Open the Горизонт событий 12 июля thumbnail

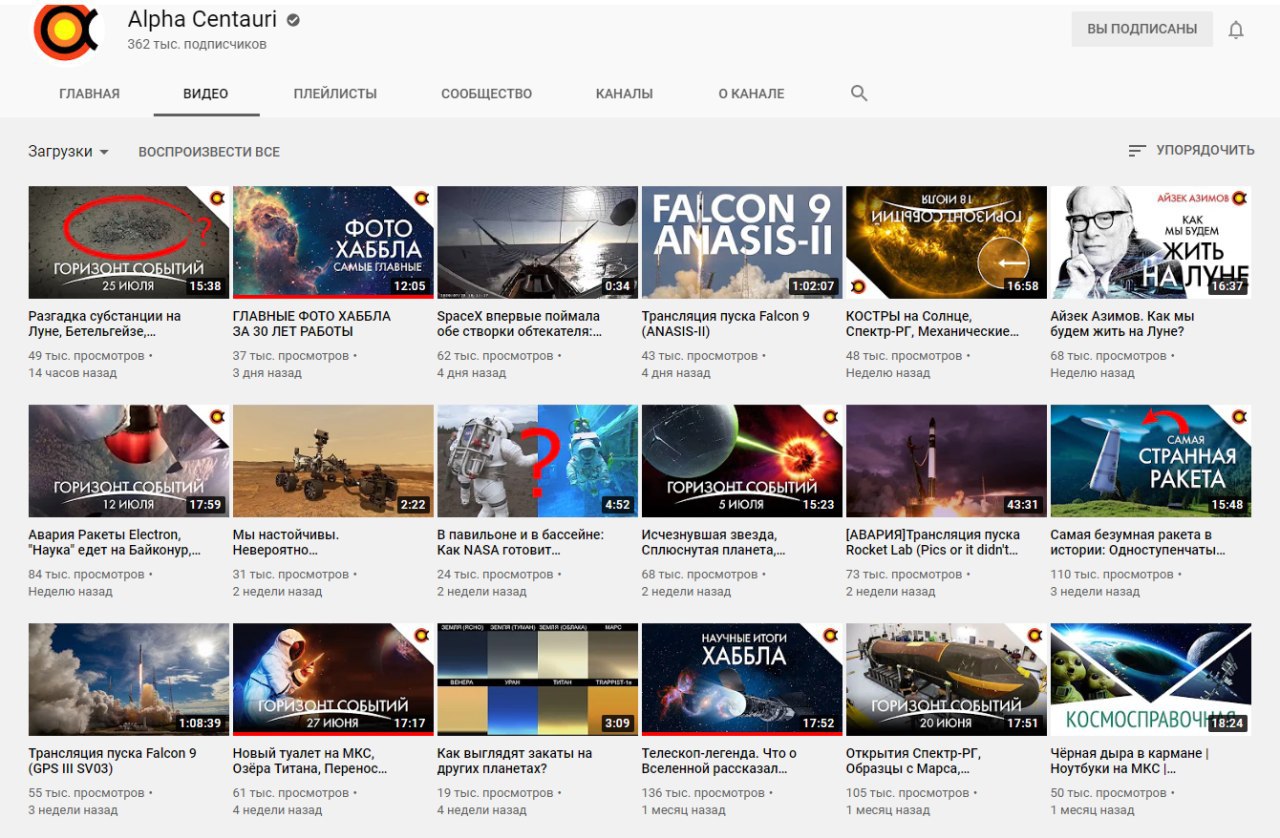129,461
